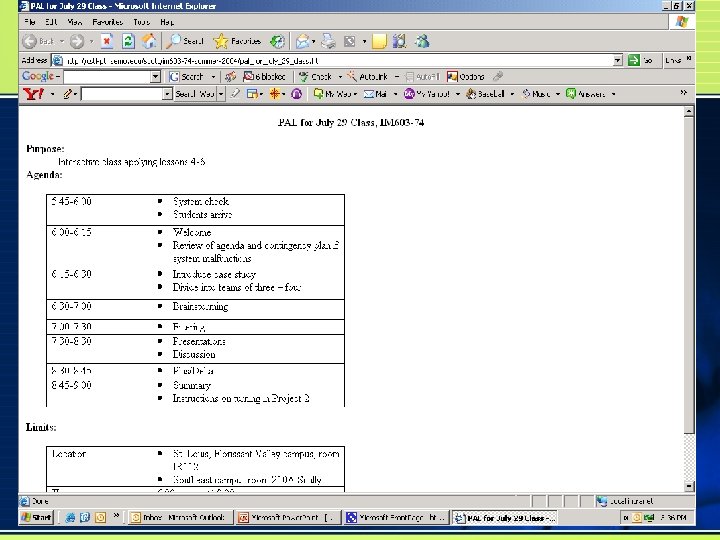This screenshot has width=720, height=540.
Task: Expand the Mail icon dropdown arrow
Action: coord(313,41)
